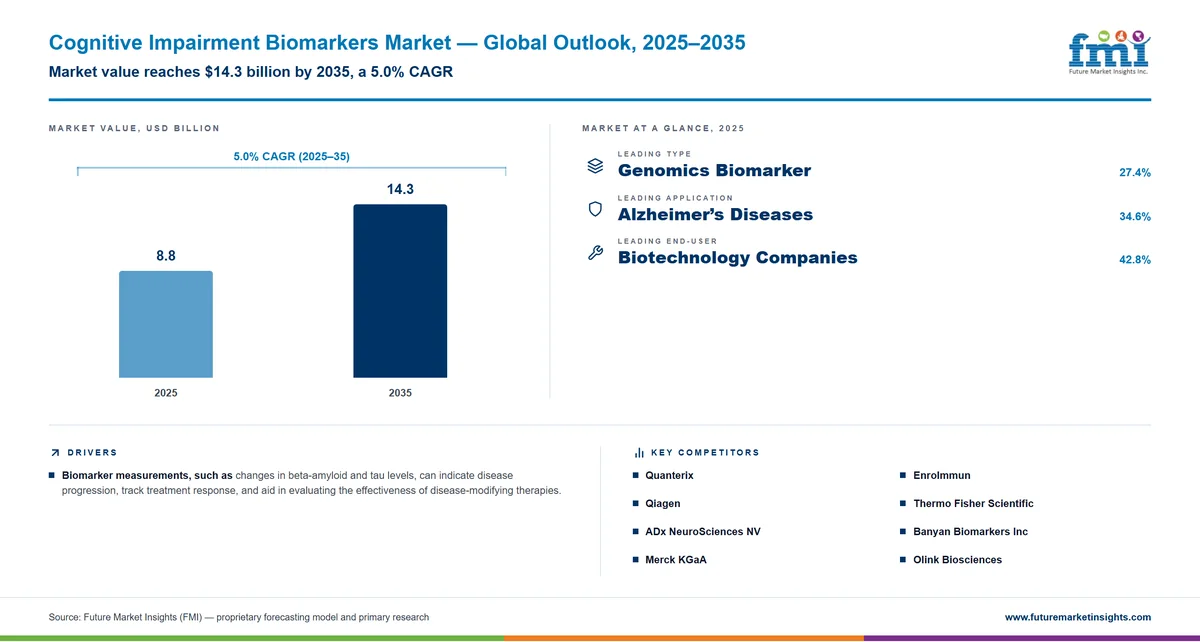Select the dark blue 2035 bar
This screenshot has height=642, width=1200.
click(400, 291)
